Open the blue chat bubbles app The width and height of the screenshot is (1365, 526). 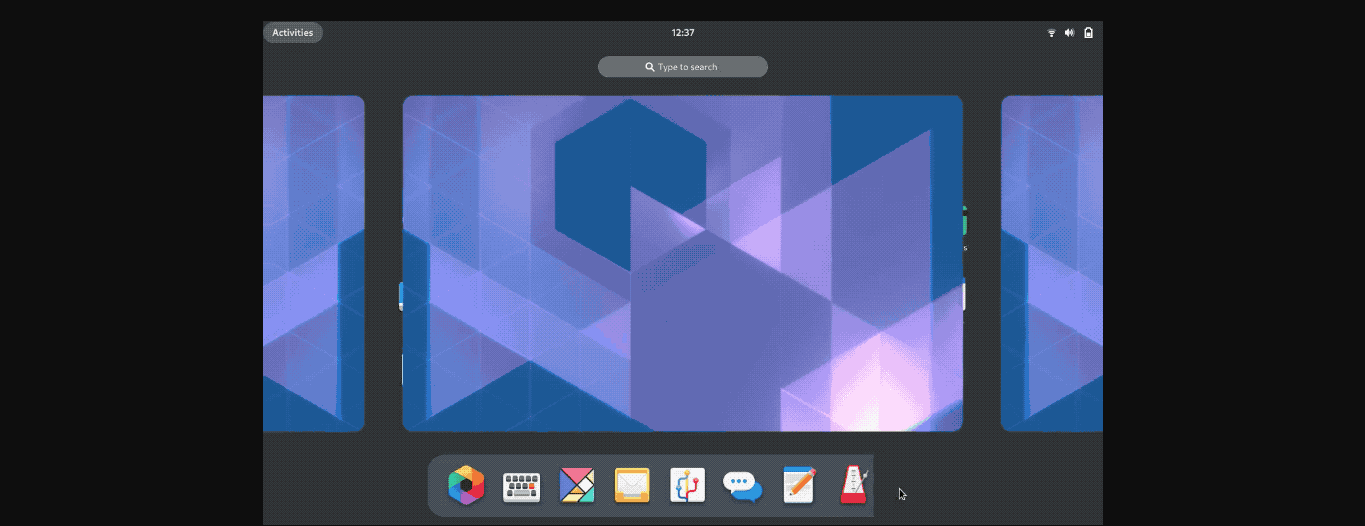(743, 487)
